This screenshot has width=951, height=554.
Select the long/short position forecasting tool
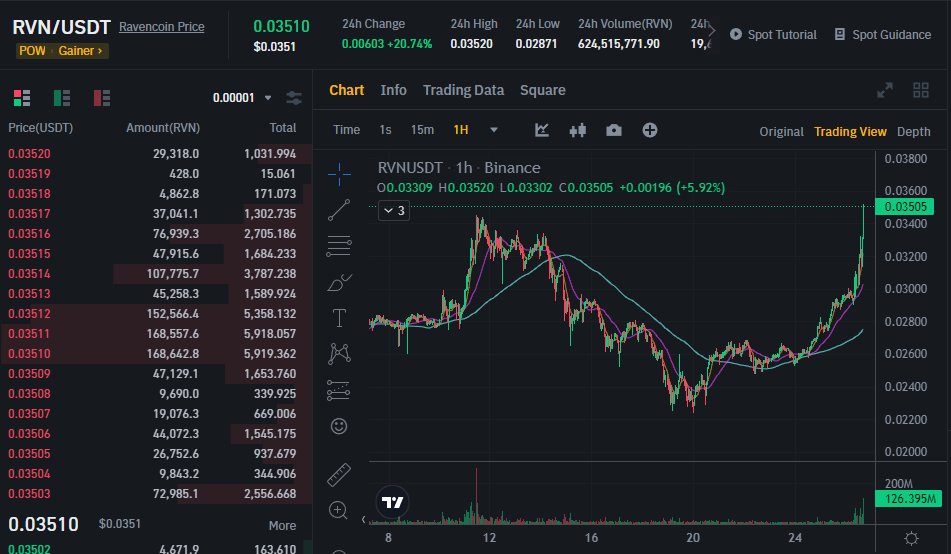click(x=338, y=390)
